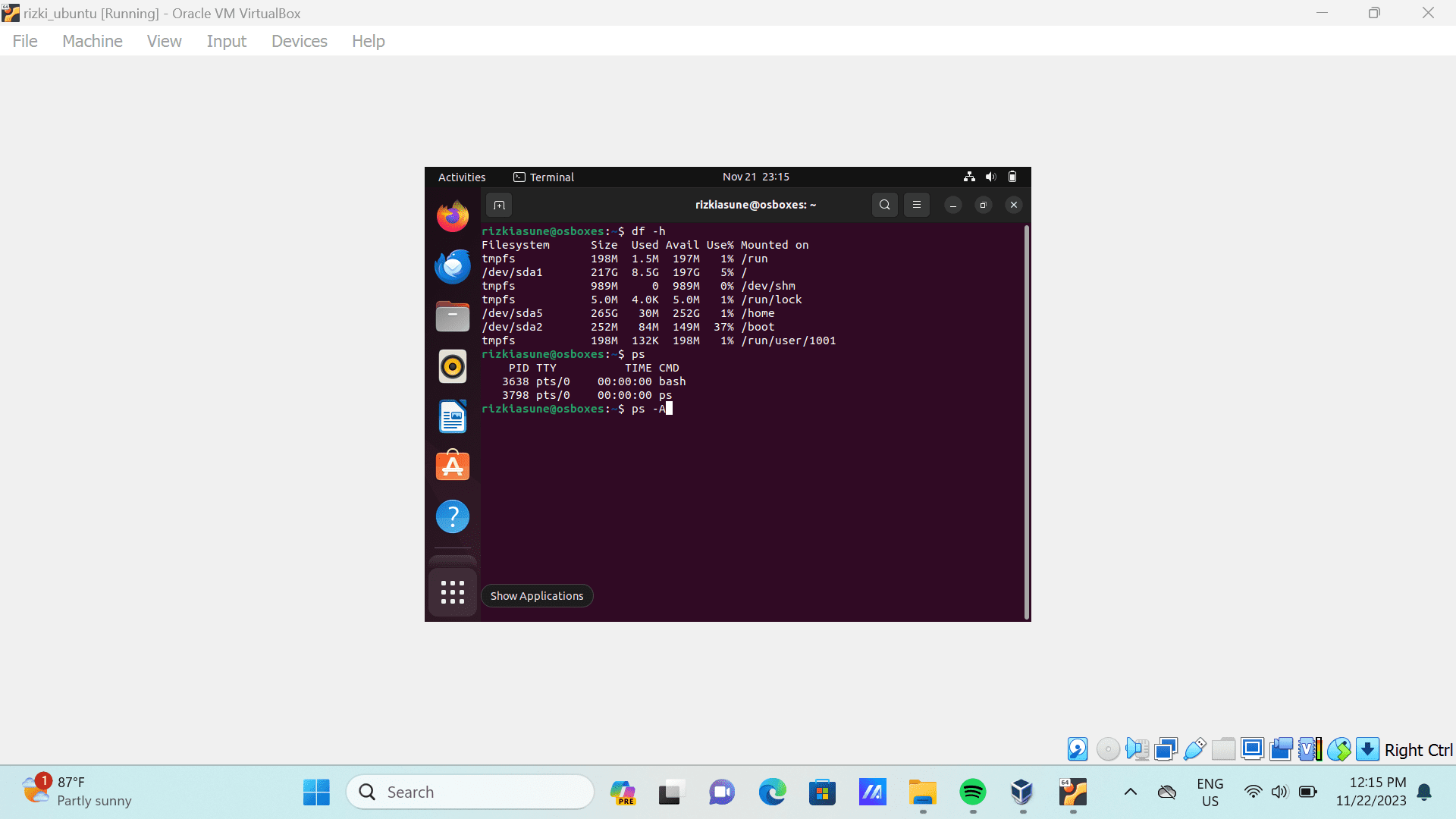
Task: Open File Explorer from the taskbar
Action: coord(923,792)
